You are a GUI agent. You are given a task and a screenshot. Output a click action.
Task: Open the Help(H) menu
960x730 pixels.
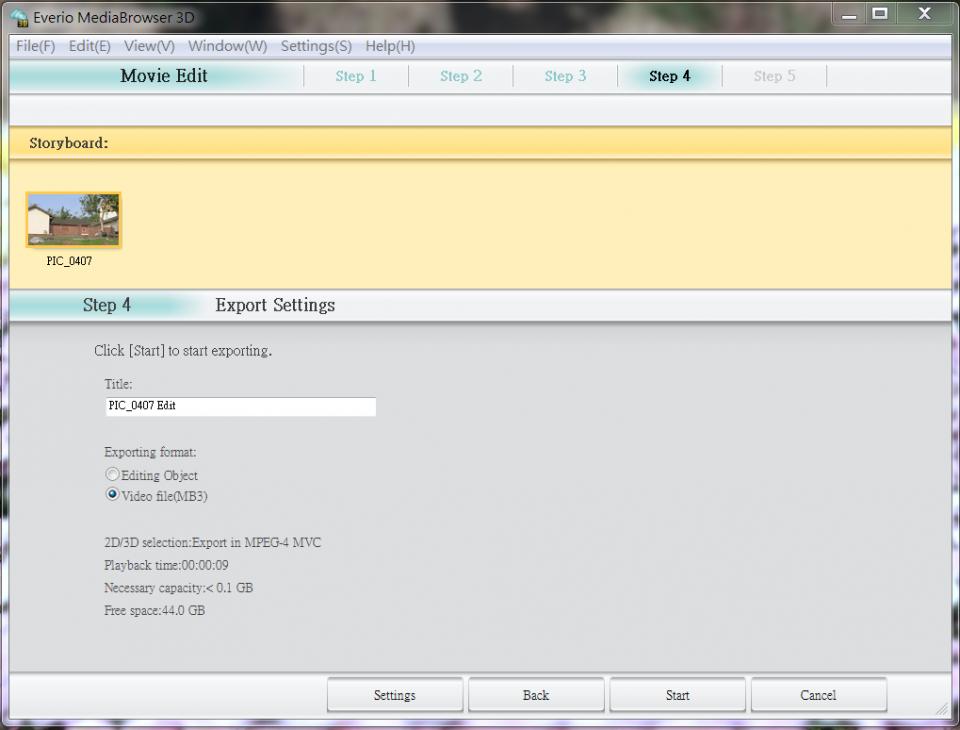pyautogui.click(x=390, y=46)
